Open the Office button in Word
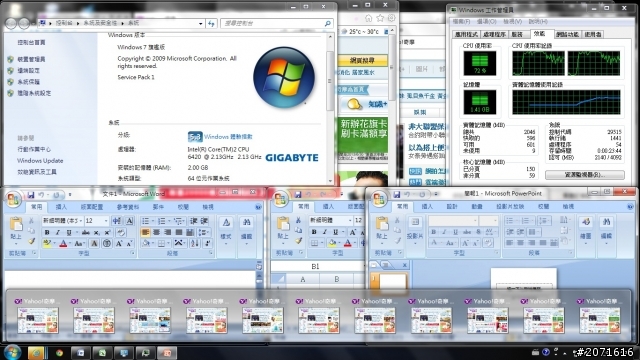Image resolution: width=640 pixels, height=360 pixels. 13,200
